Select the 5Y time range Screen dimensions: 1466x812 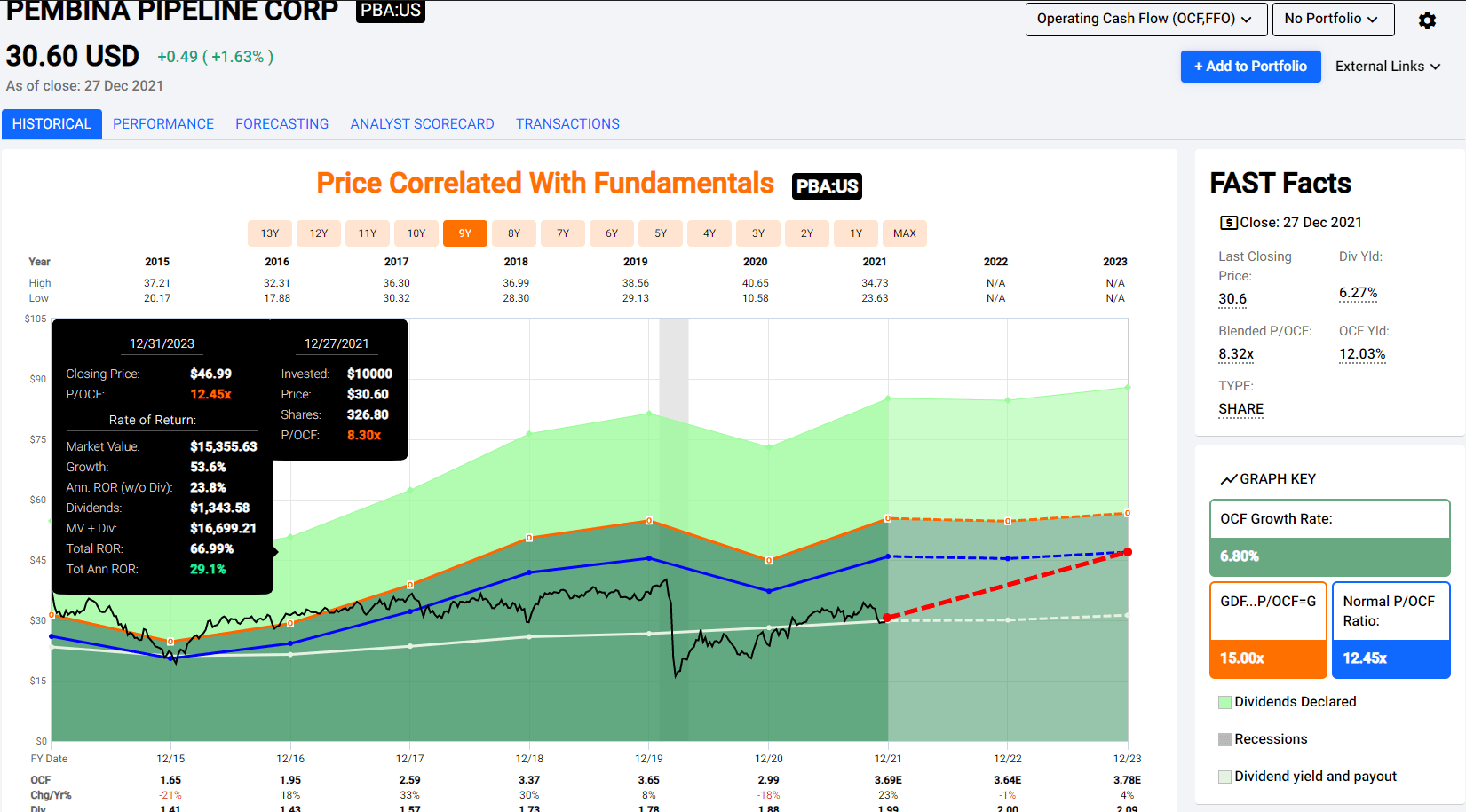(661, 233)
